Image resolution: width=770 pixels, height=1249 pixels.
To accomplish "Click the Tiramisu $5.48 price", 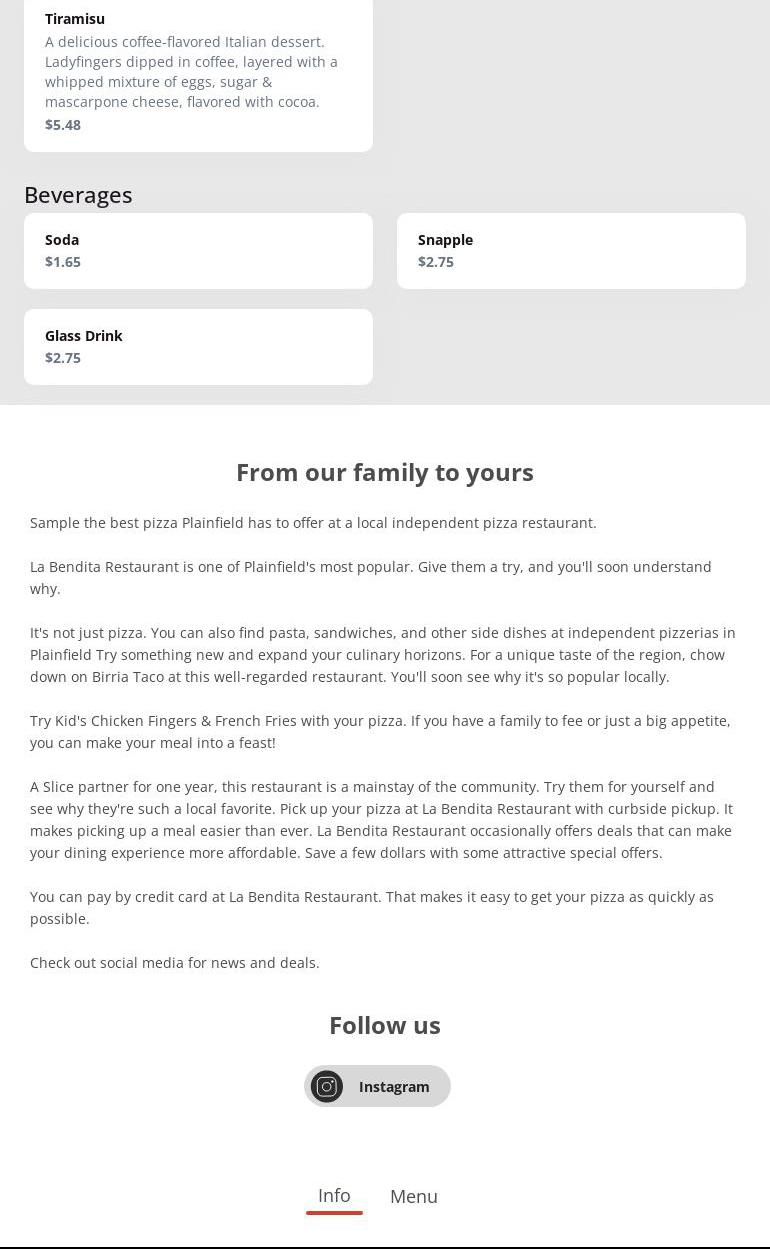I will pyautogui.click(x=63, y=125).
